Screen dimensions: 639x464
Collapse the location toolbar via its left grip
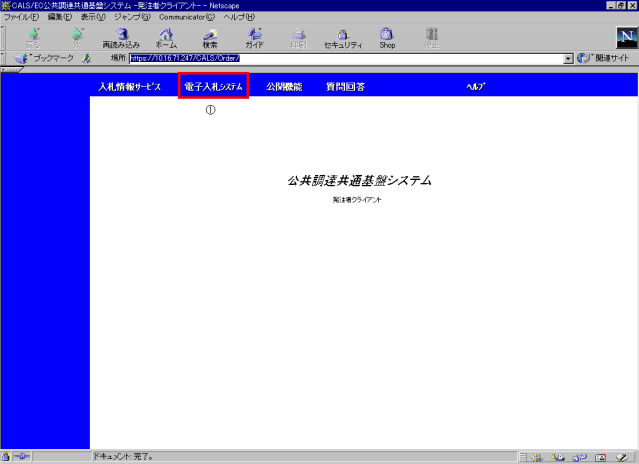tap(3, 58)
